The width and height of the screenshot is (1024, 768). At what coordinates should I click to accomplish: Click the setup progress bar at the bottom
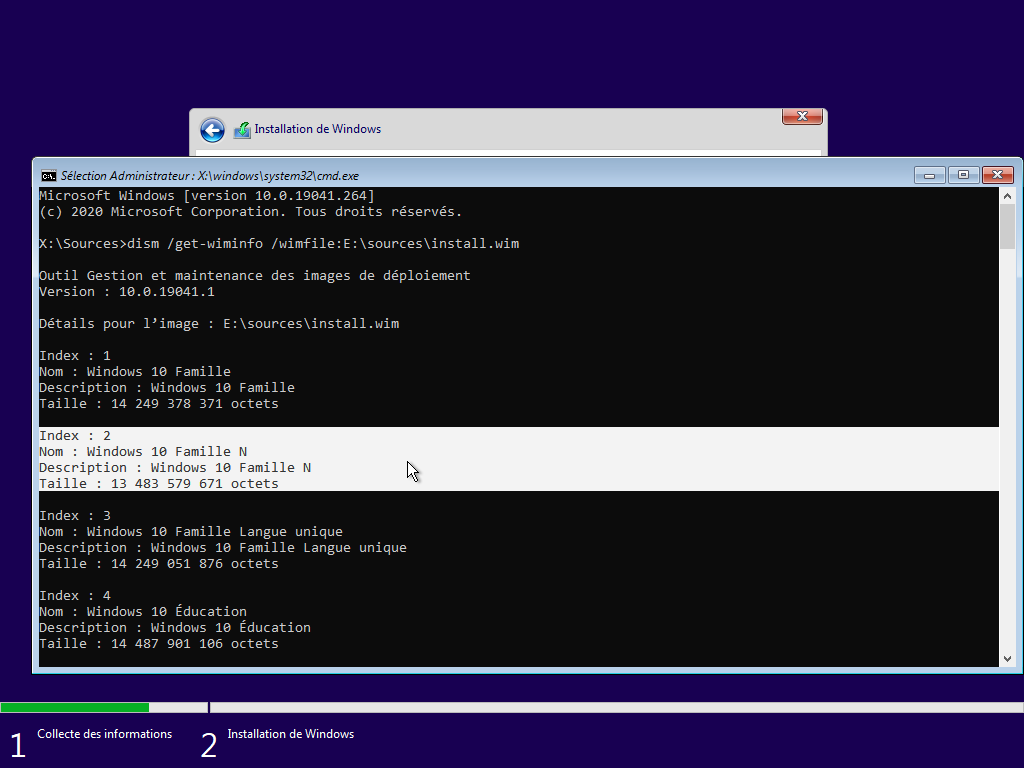[x=512, y=707]
